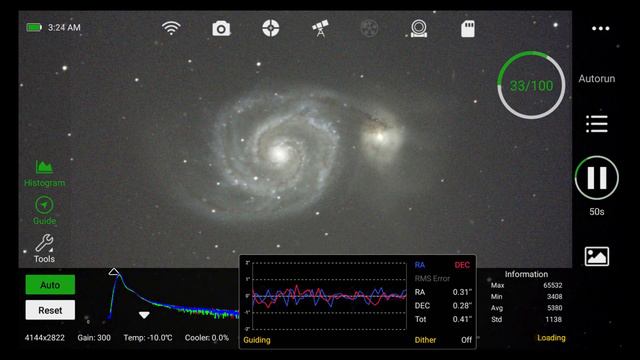Tap the galaxy core in the preview
The width and height of the screenshot is (640, 360).
click(280, 154)
